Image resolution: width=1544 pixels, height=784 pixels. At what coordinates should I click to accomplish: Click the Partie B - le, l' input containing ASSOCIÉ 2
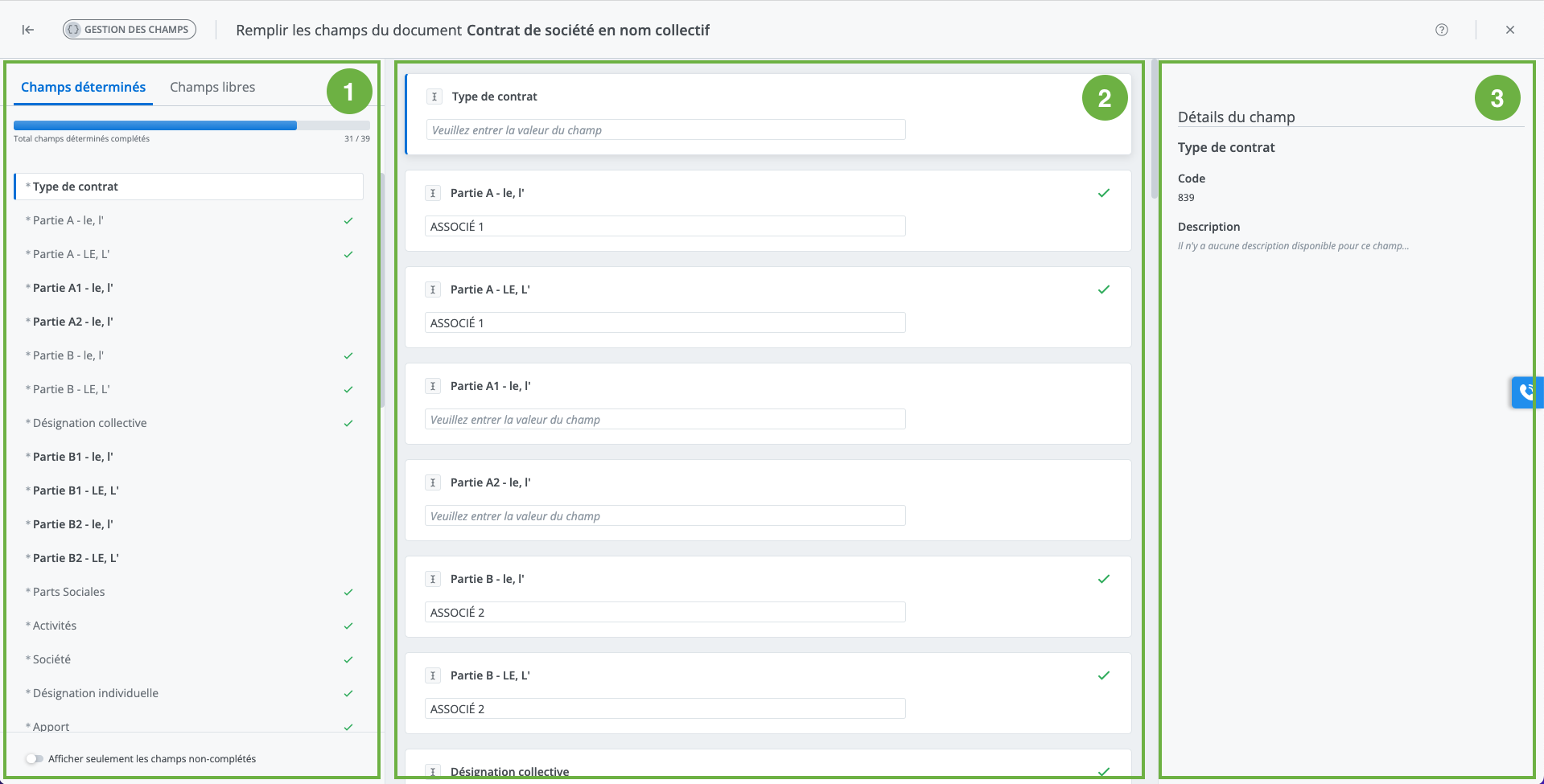[665, 613]
